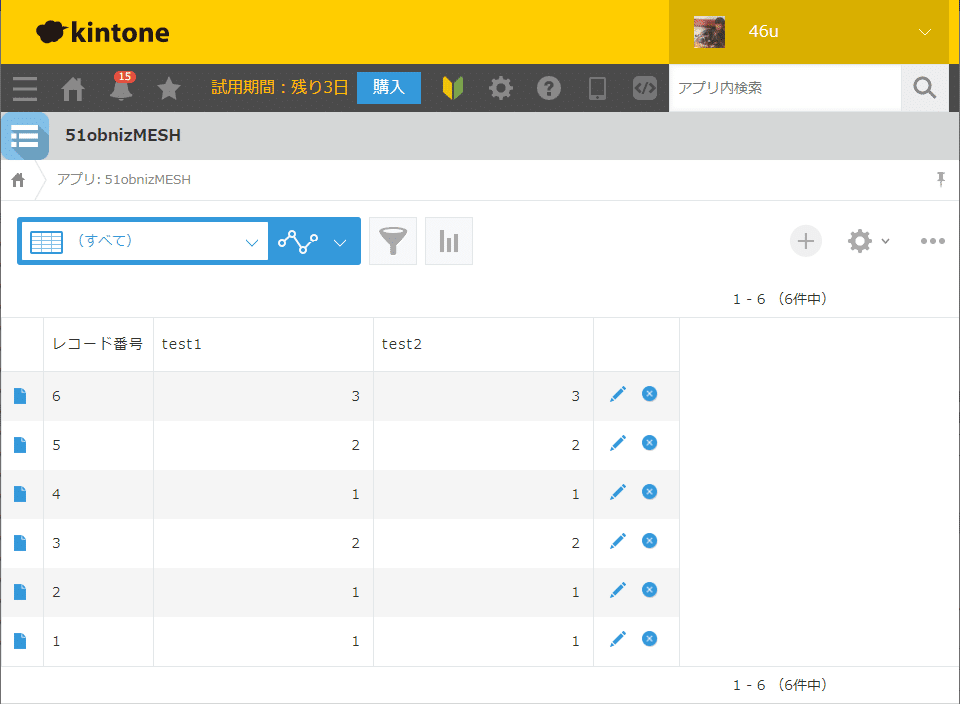
Task: Click the 46u profile picture
Action: 709,32
